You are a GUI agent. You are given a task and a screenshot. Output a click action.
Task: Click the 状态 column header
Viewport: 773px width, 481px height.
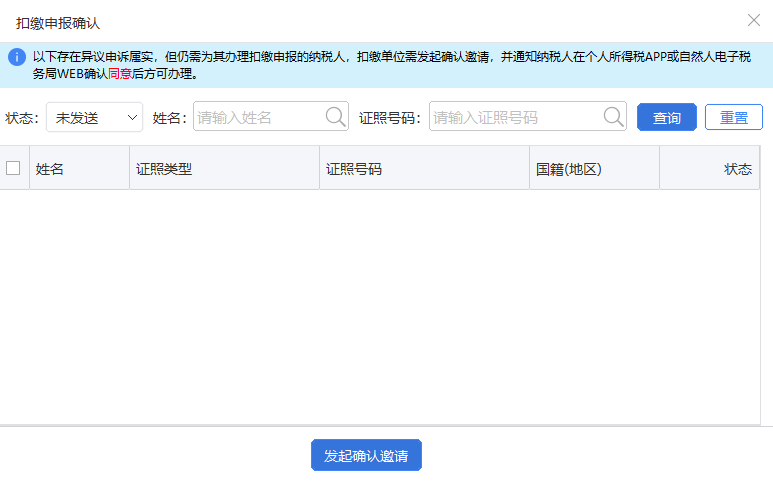709,168
